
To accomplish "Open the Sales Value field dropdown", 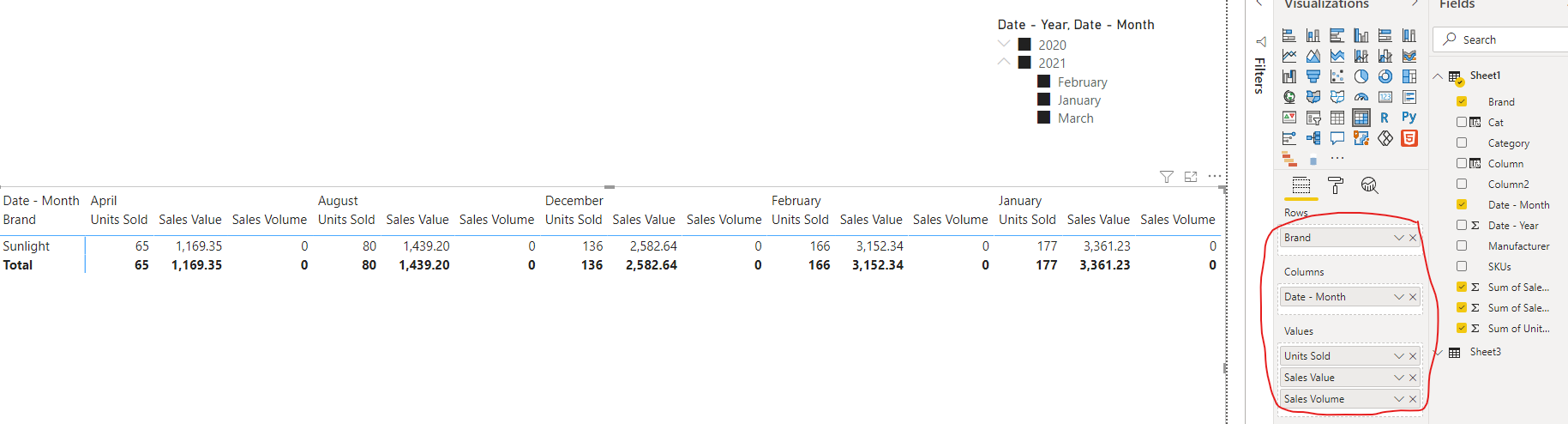I will 1399,378.
